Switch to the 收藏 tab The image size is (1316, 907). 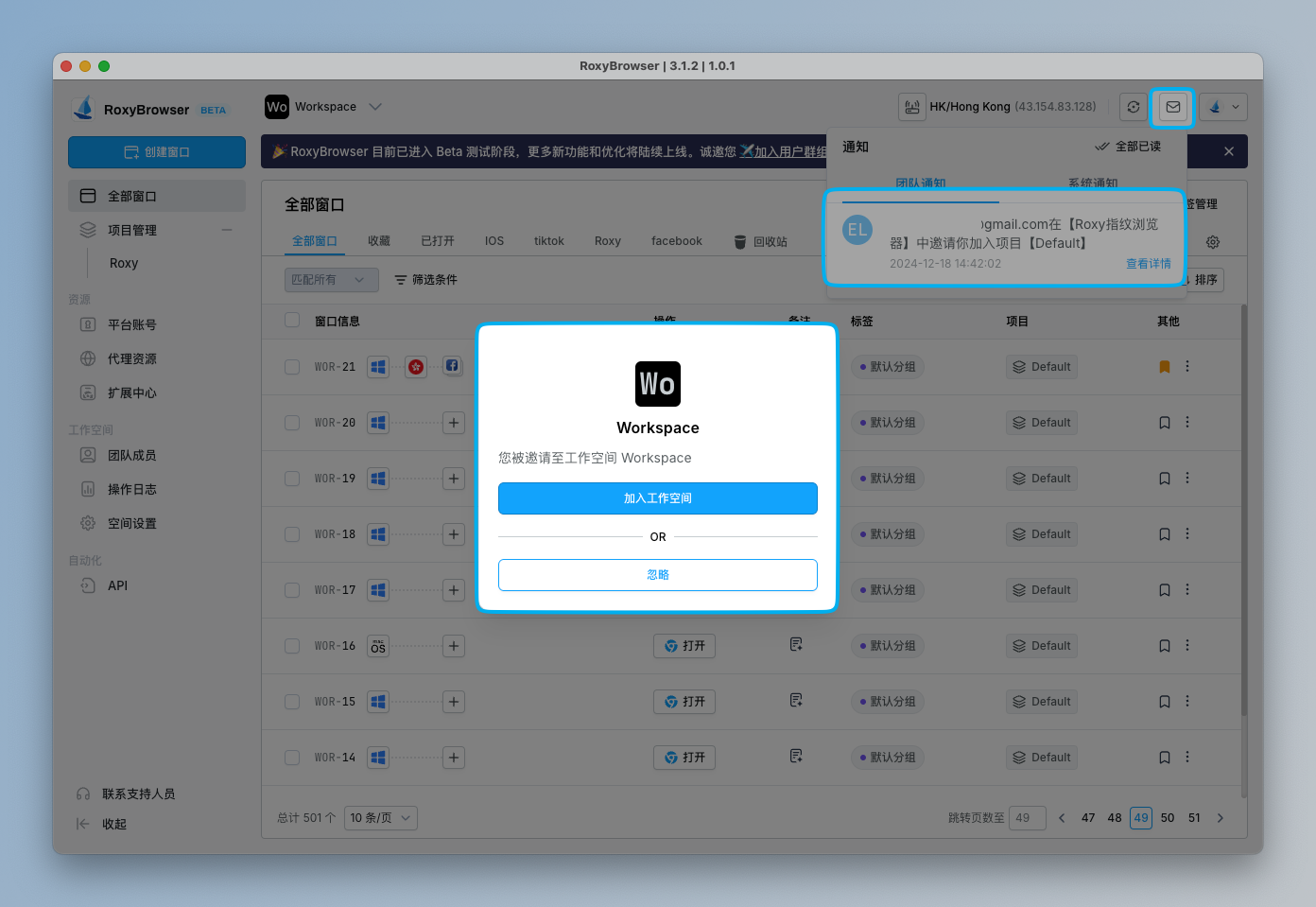379,241
